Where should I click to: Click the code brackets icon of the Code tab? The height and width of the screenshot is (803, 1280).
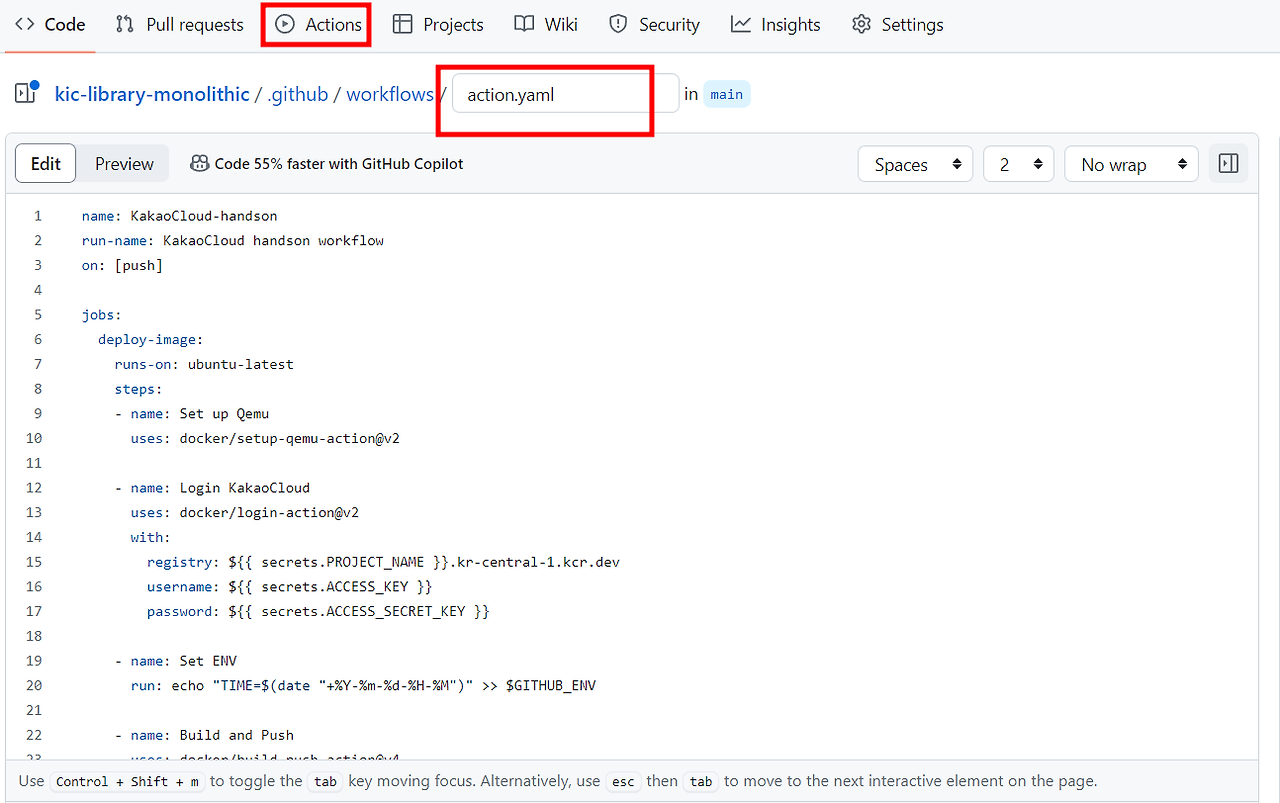[25, 25]
